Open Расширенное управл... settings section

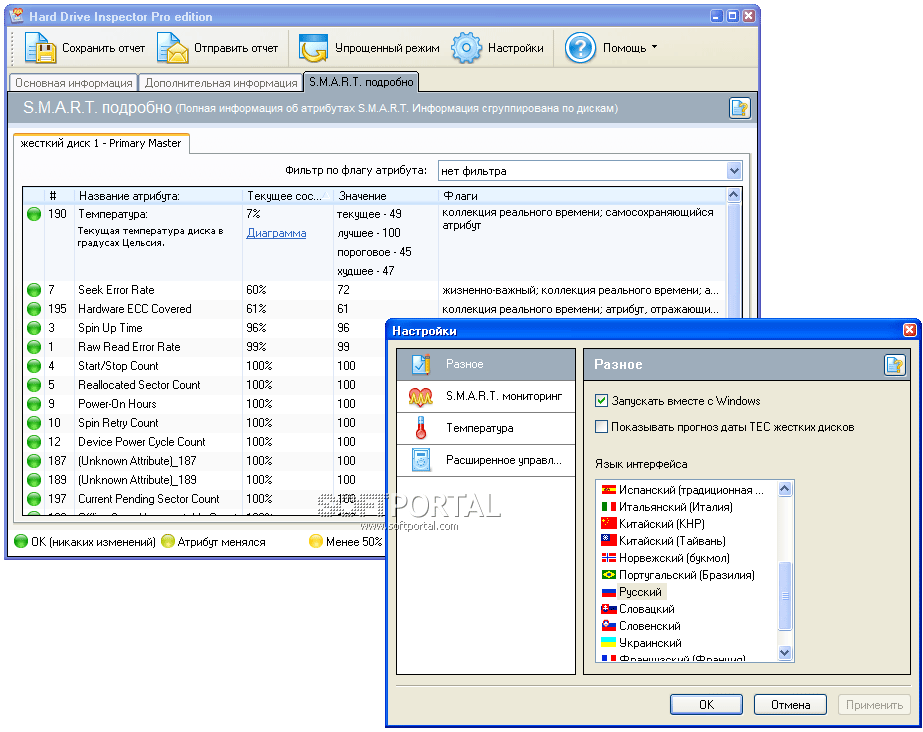[x=486, y=460]
